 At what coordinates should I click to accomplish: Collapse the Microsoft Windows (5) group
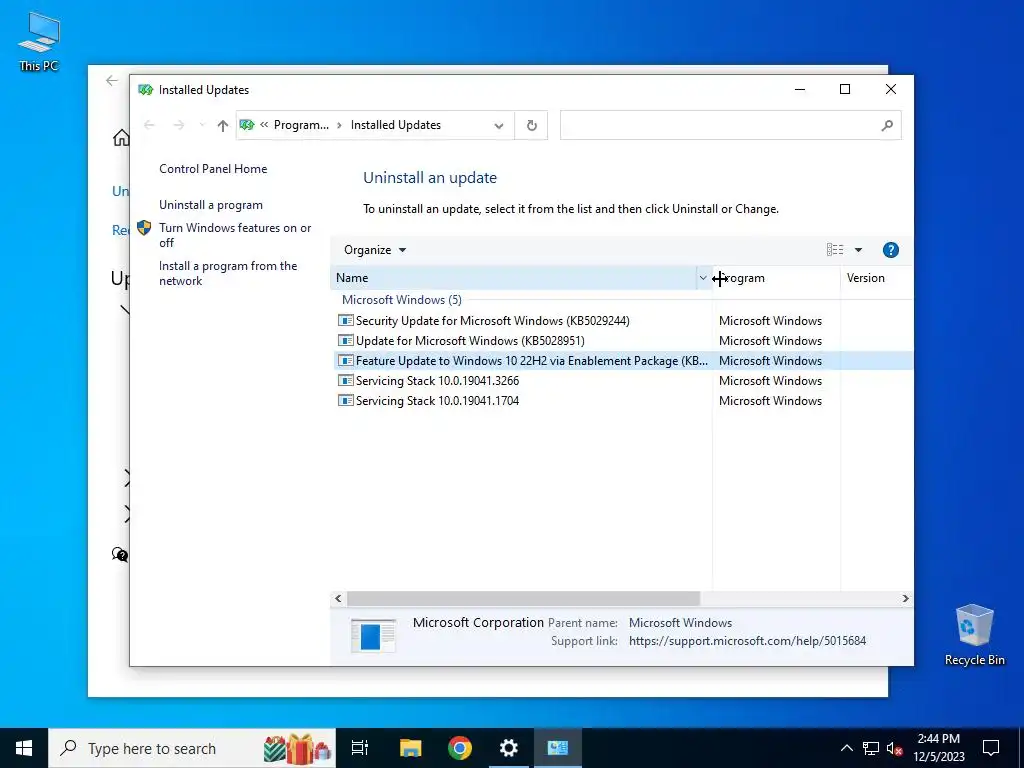402,300
